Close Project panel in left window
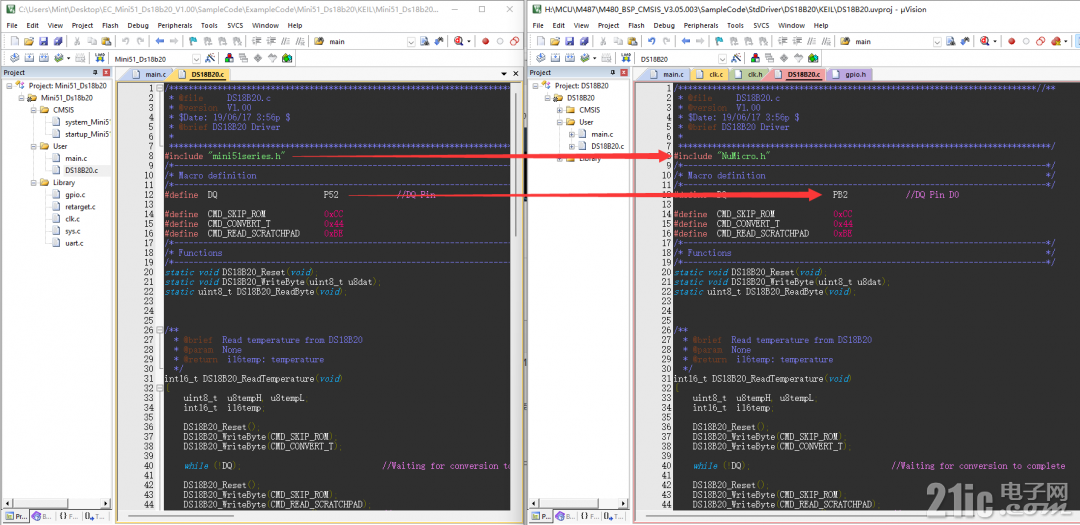Image resolution: width=1080 pixels, height=525 pixels. point(106,72)
